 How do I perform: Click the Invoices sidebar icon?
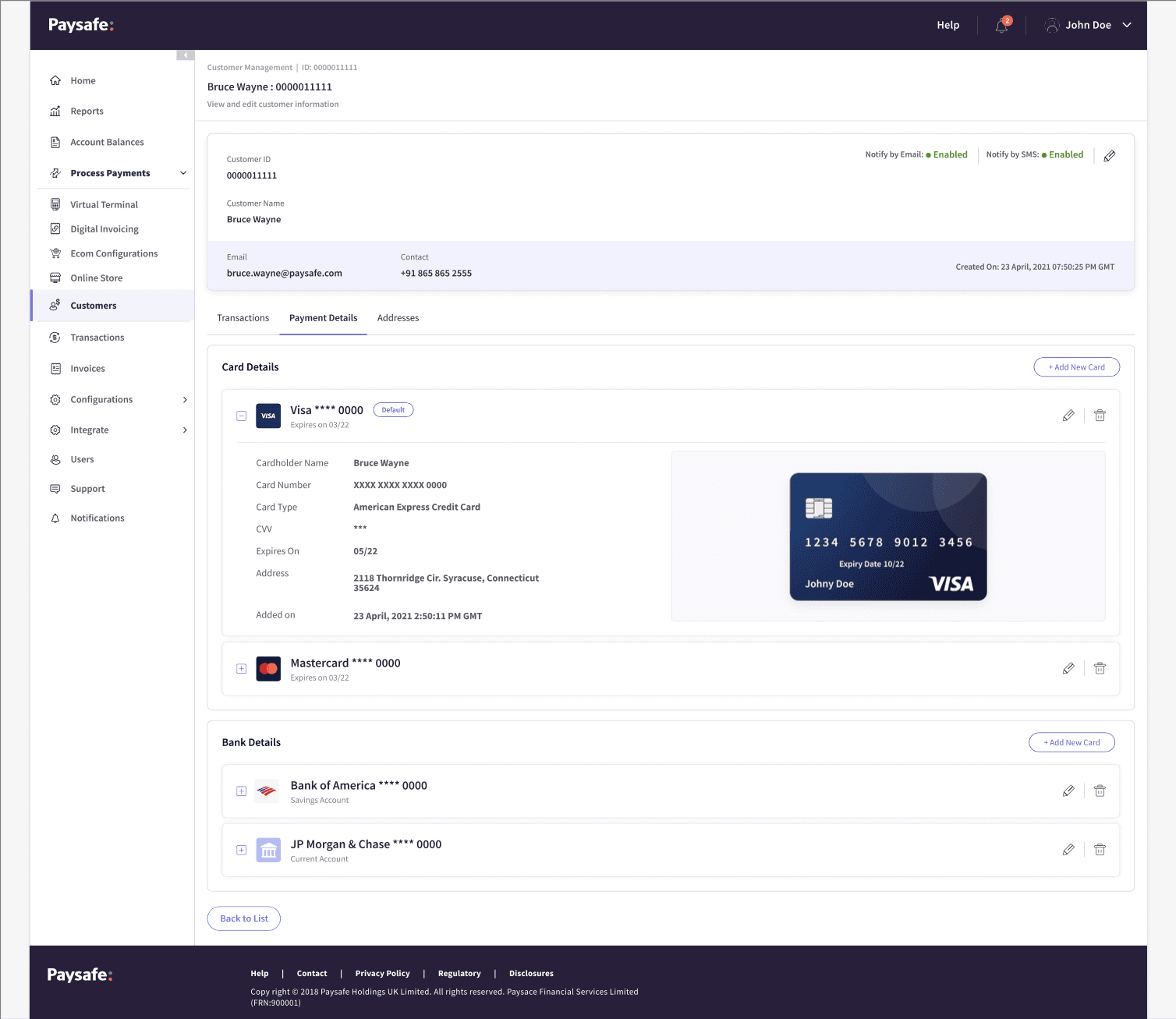[55, 368]
